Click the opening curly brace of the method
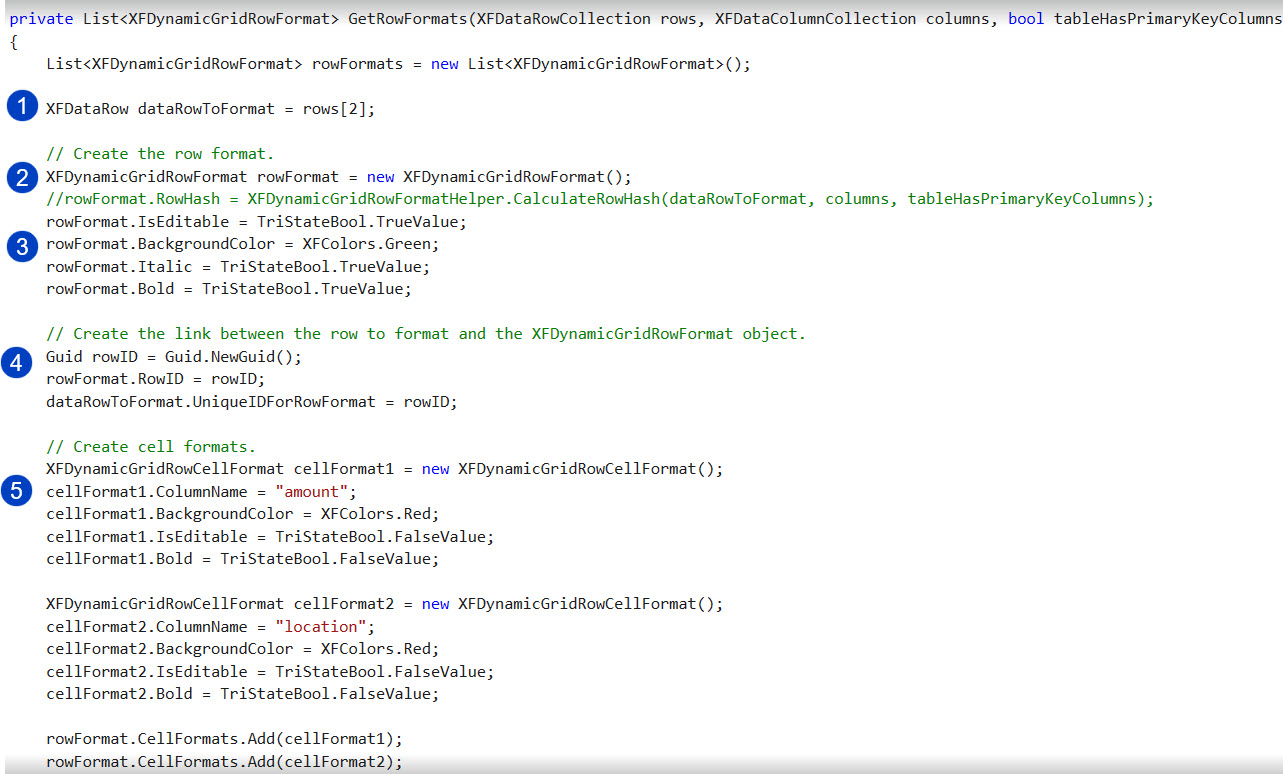This screenshot has height=774, width=1283. coord(13,42)
